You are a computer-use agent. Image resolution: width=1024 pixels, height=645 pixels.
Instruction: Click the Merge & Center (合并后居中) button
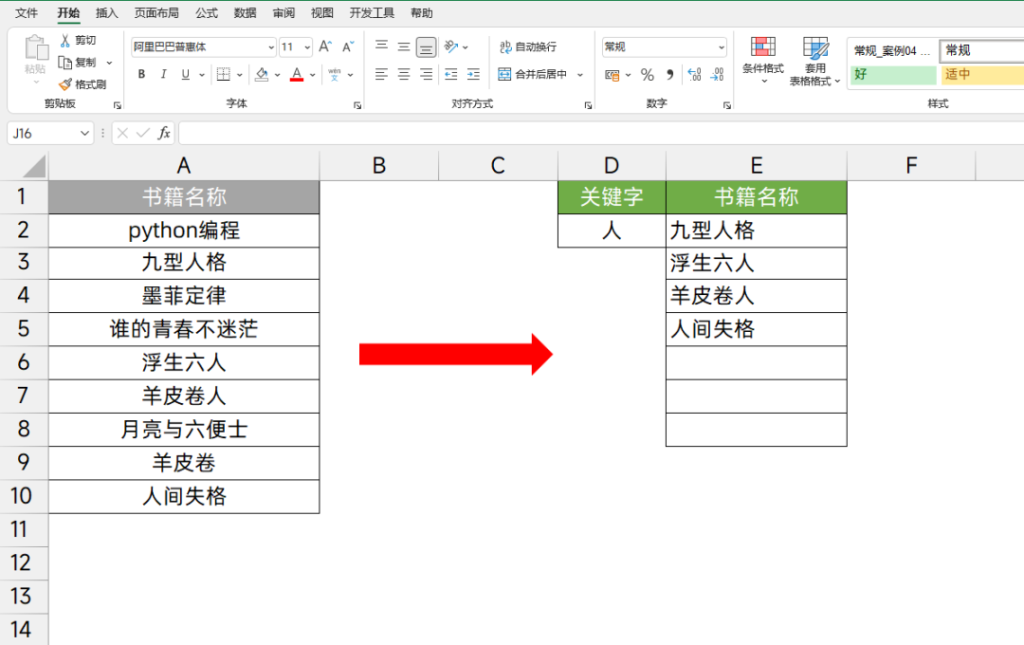point(532,74)
